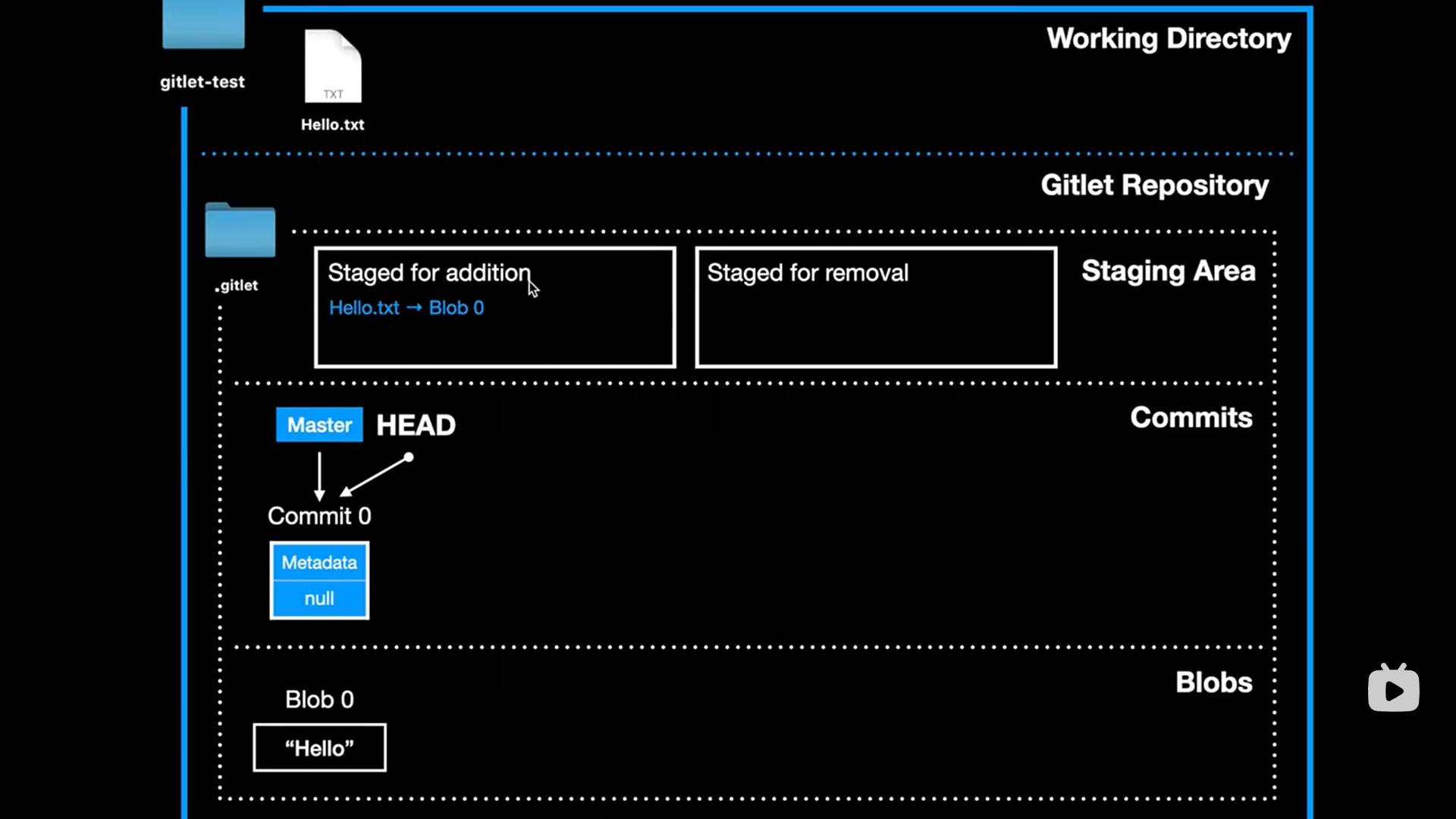Click the Hello.txt → Blob 0 entry
This screenshot has width=1456, height=819.
pyautogui.click(x=406, y=308)
